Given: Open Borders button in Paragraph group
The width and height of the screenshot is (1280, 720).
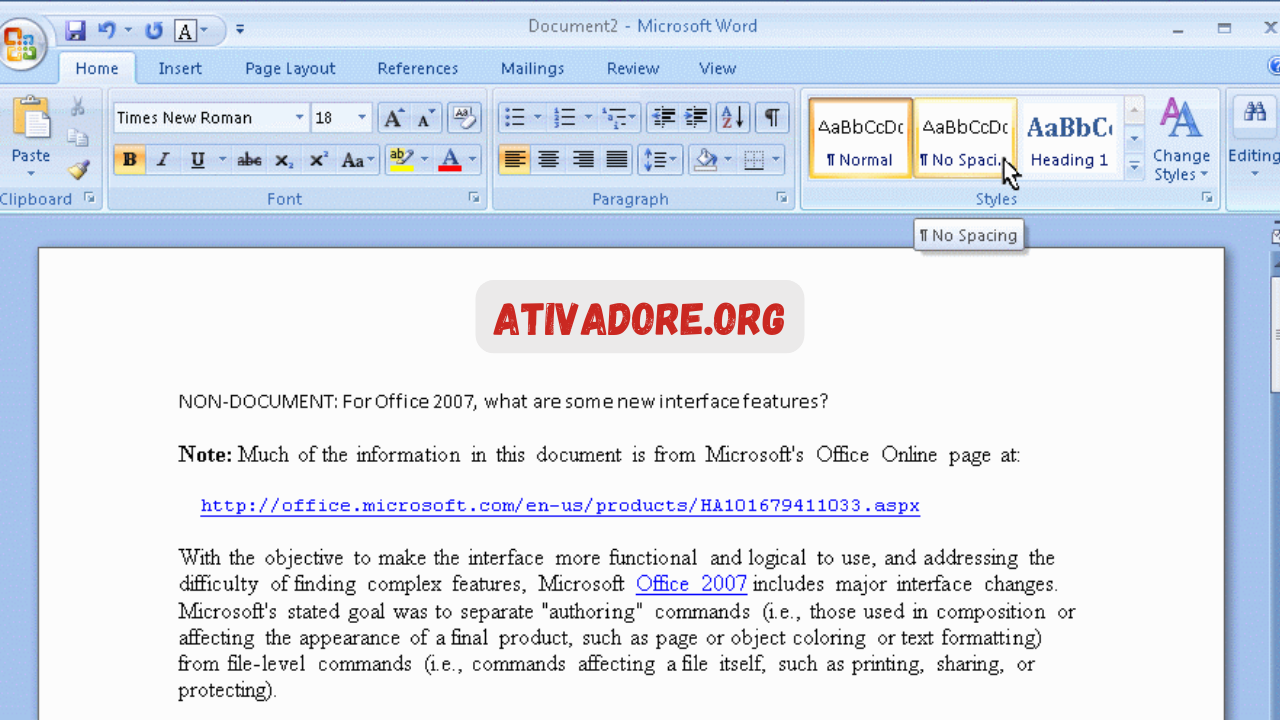Looking at the screenshot, I should tap(755, 160).
